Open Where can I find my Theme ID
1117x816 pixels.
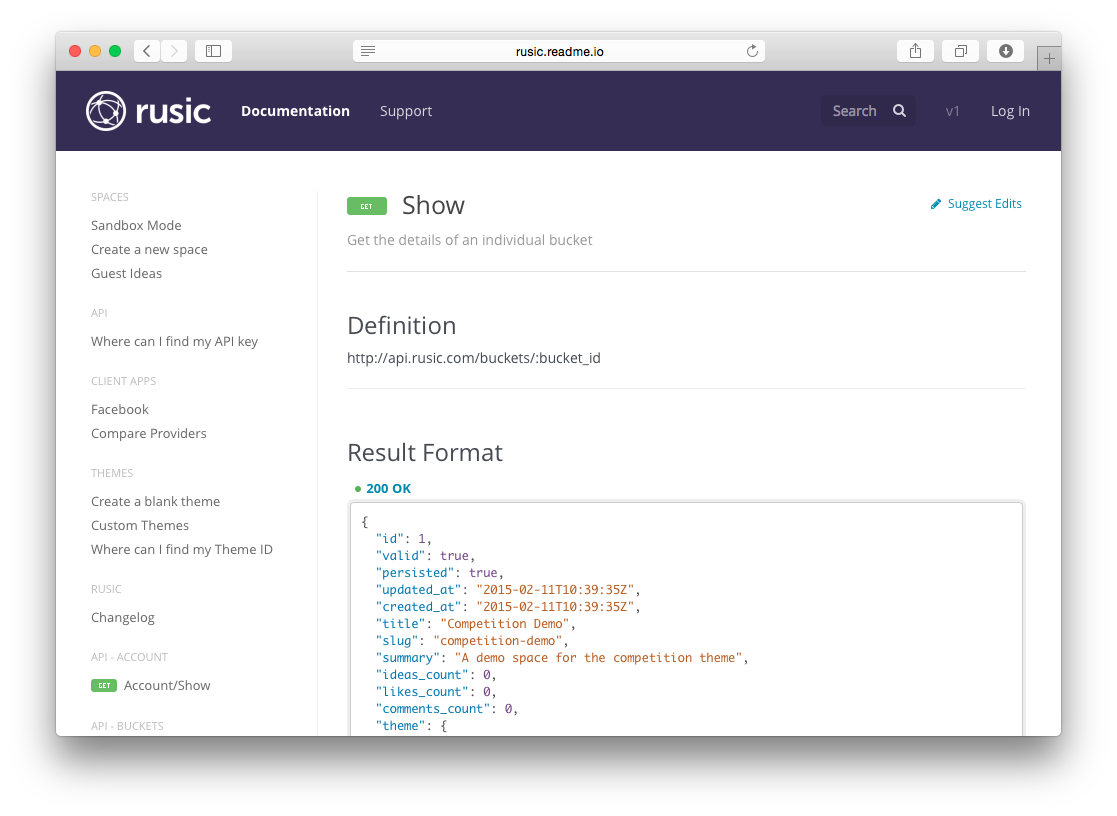point(182,549)
